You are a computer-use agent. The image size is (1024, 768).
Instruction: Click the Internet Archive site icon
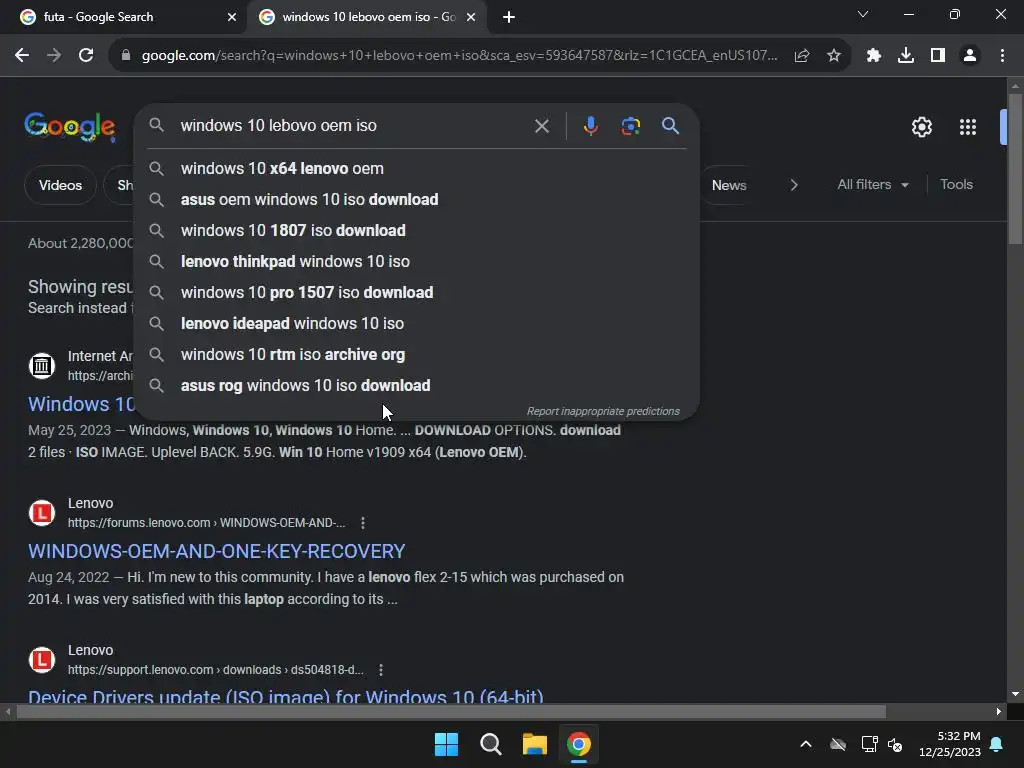click(42, 365)
